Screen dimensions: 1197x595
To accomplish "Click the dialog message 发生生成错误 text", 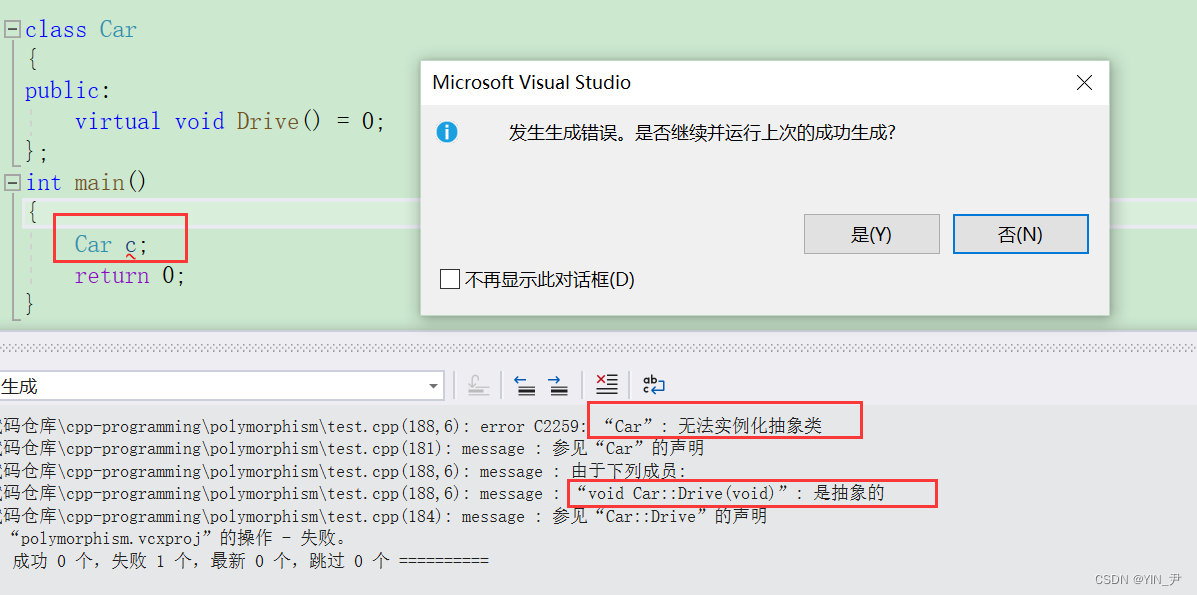I will (x=702, y=132).
